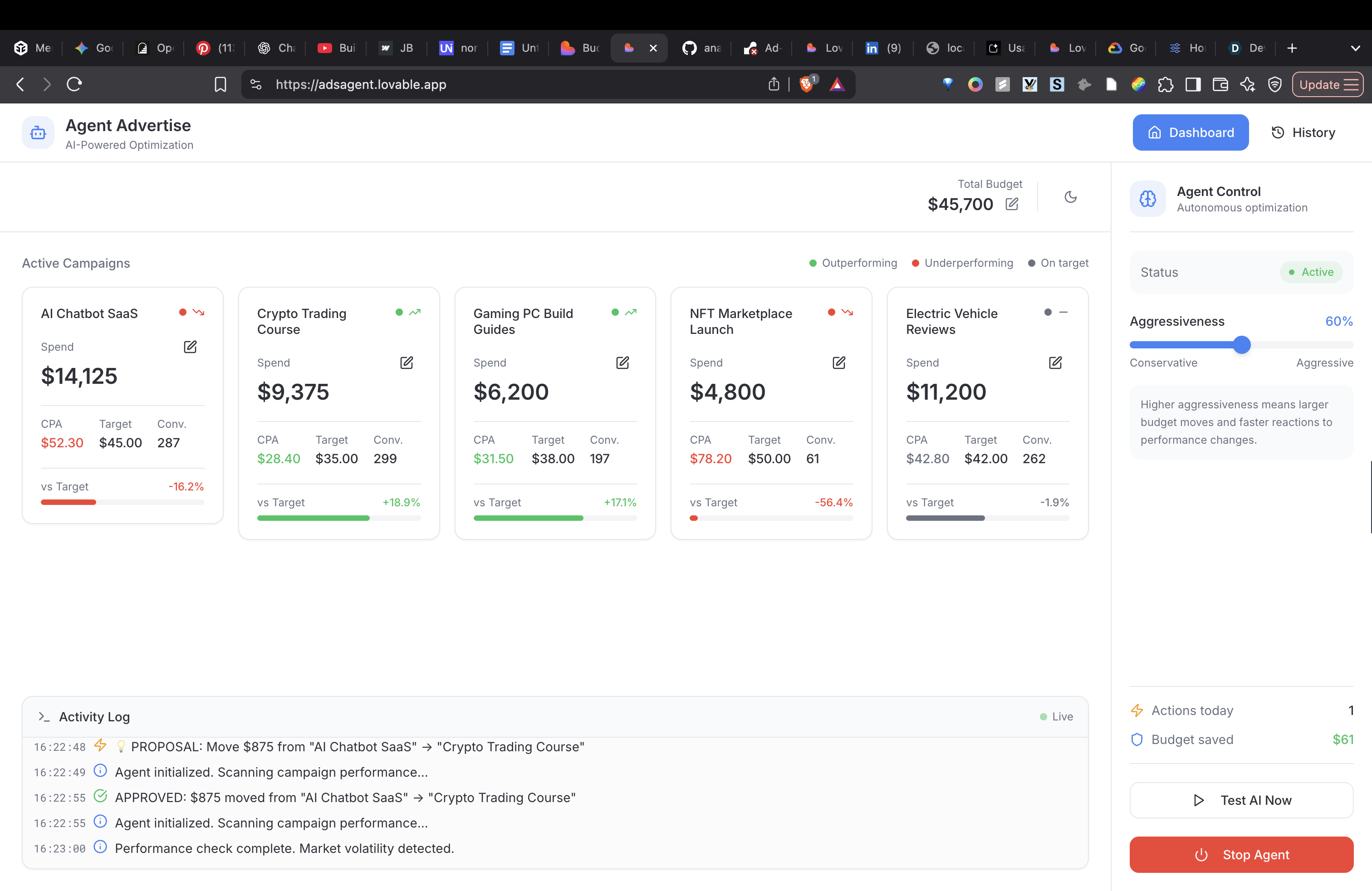Switch to the History tab
This screenshot has height=891, width=1372.
(x=1303, y=132)
